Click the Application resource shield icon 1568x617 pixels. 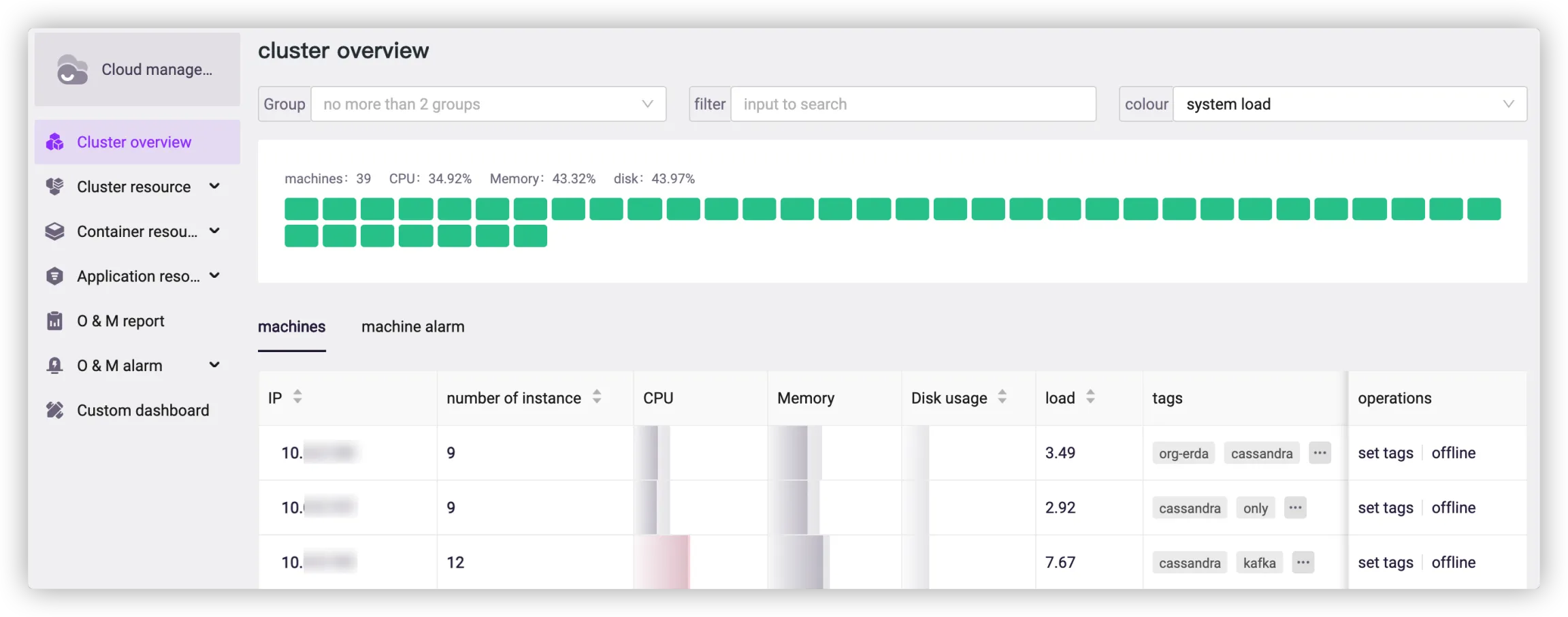click(54, 276)
